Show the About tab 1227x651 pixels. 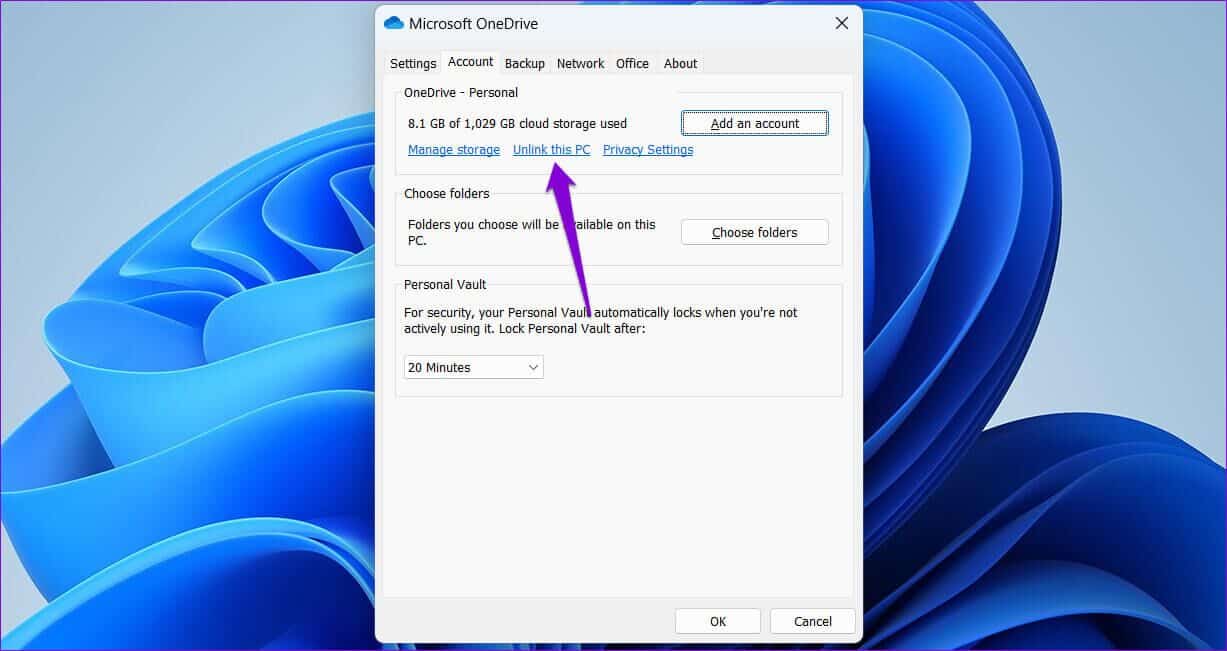tap(680, 63)
